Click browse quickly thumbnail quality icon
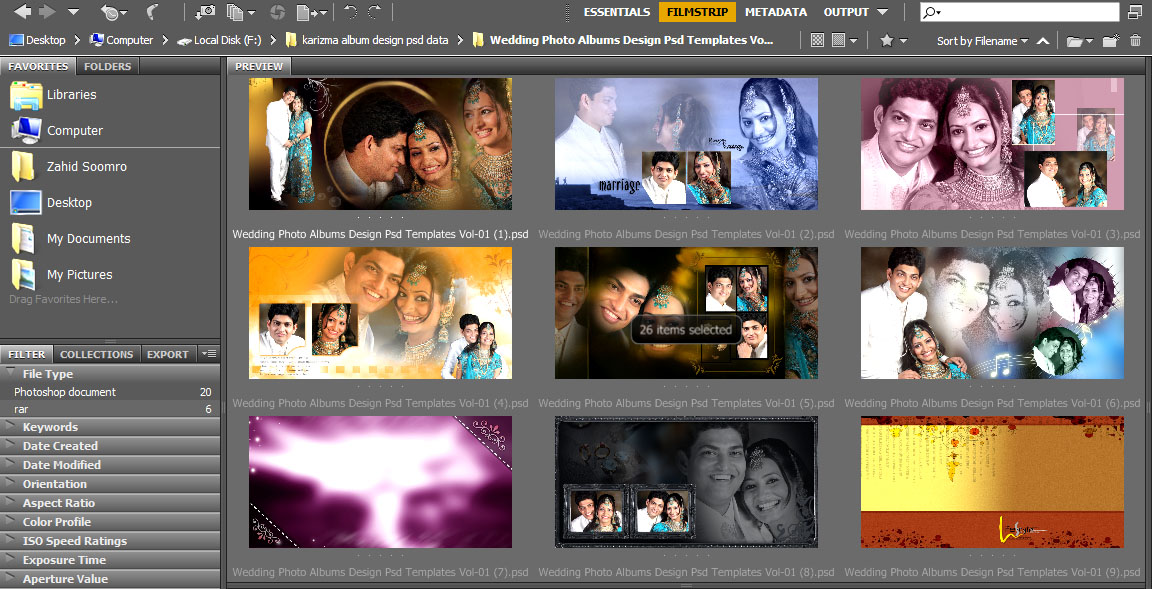This screenshot has height=589, width=1152. (x=817, y=40)
